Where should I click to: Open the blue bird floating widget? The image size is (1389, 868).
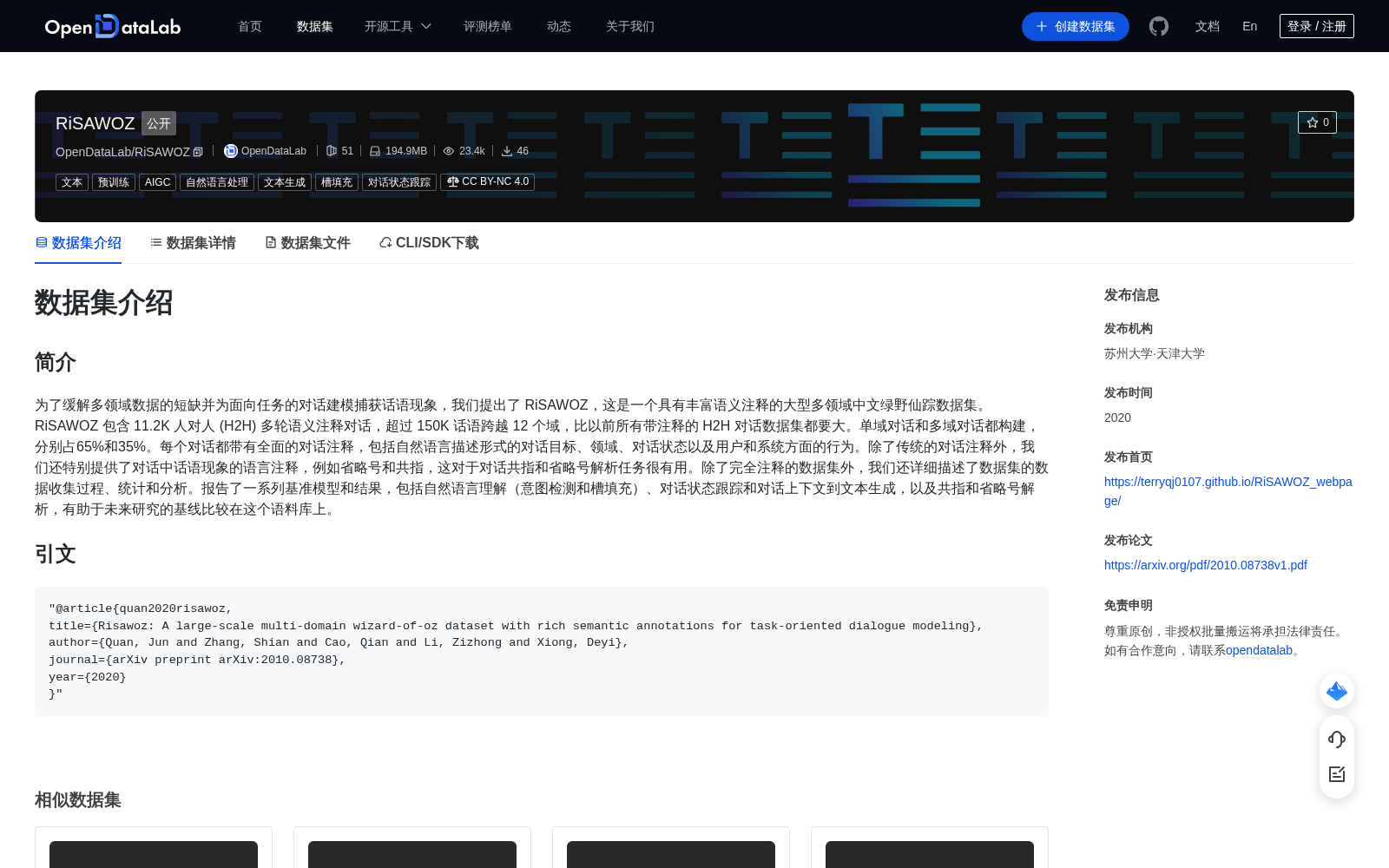(1337, 691)
